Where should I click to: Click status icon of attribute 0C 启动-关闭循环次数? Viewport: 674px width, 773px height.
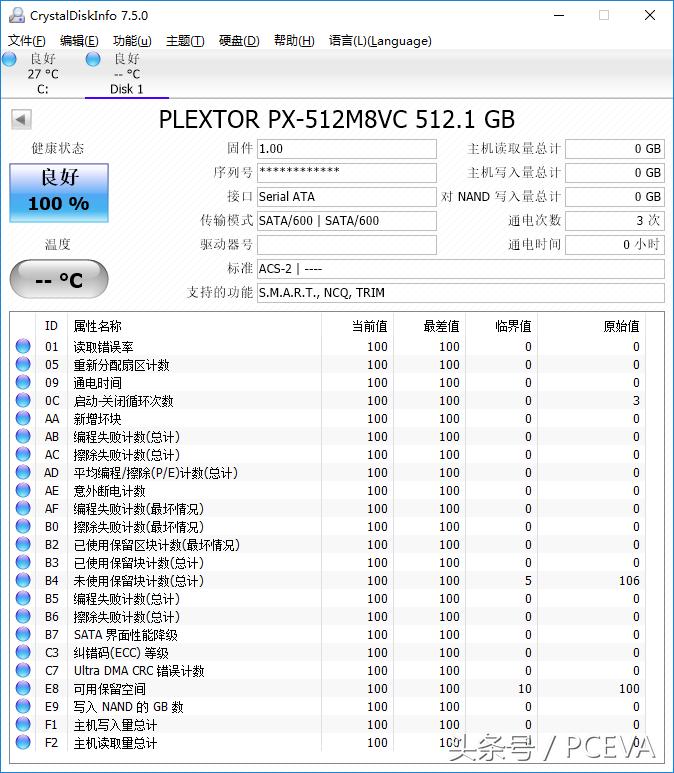pyautogui.click(x=23, y=400)
